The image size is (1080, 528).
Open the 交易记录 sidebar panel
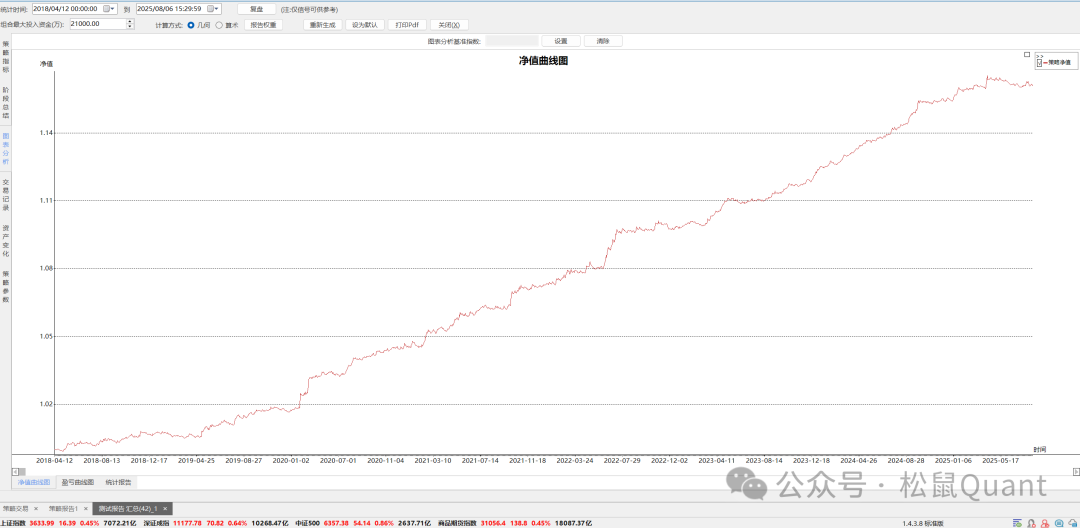coord(5,195)
